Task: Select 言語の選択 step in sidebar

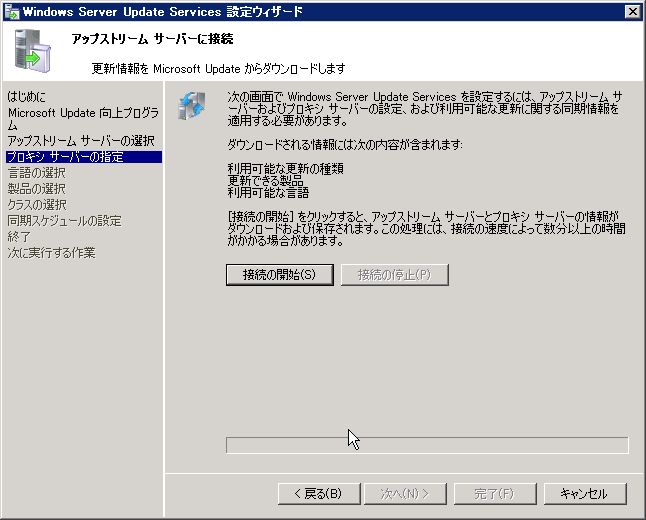Action: click(x=37, y=173)
